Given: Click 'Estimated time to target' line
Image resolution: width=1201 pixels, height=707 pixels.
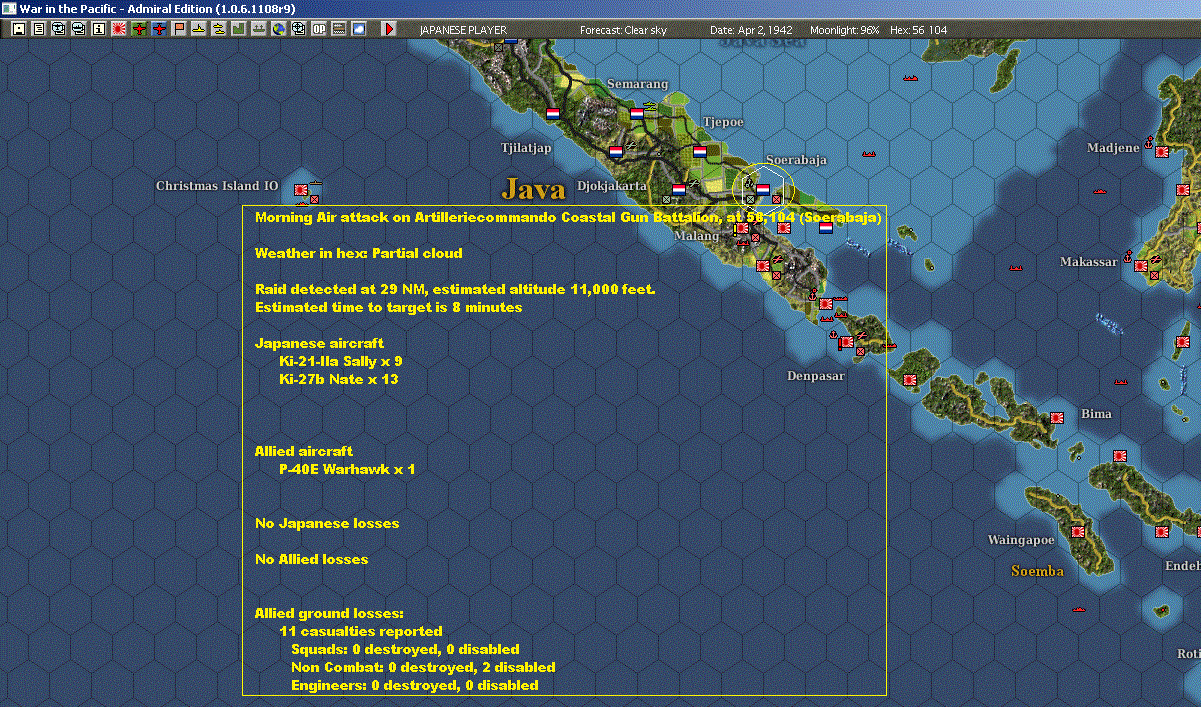Looking at the screenshot, I should tap(388, 307).
